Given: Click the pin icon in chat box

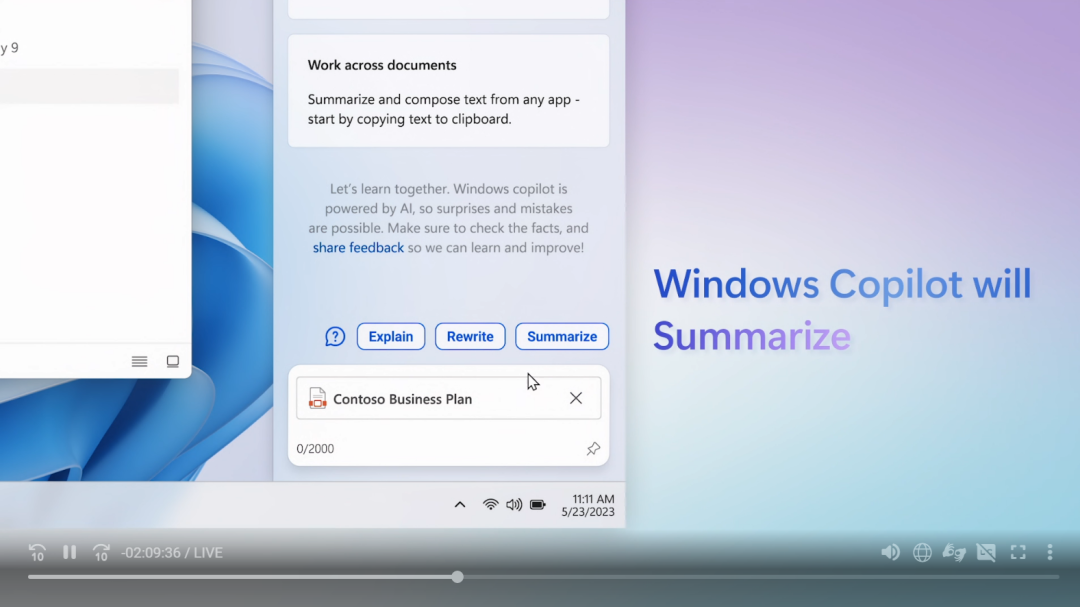Looking at the screenshot, I should click(x=593, y=449).
